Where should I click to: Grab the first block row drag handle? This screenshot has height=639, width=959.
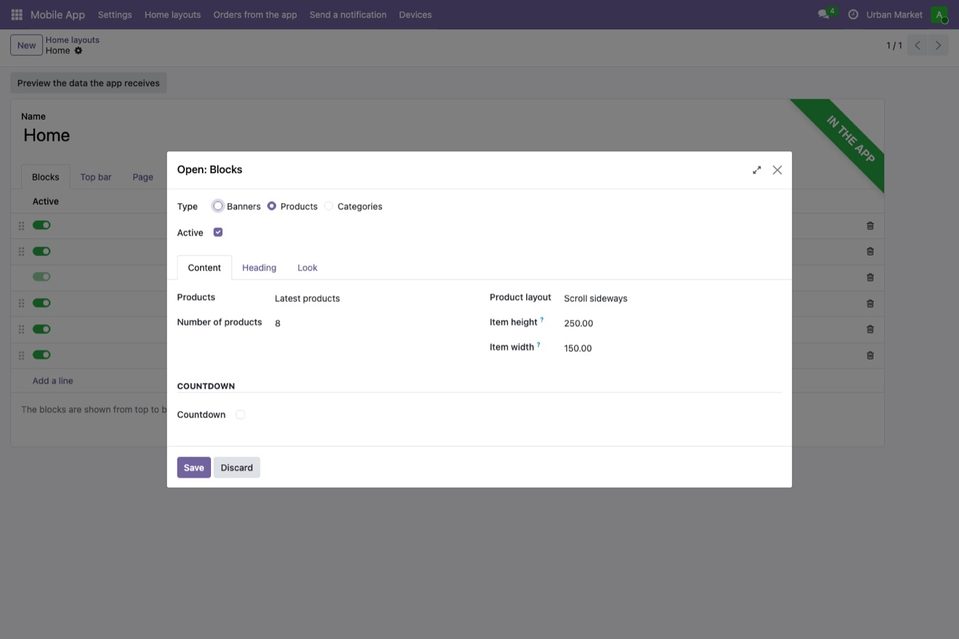21,226
